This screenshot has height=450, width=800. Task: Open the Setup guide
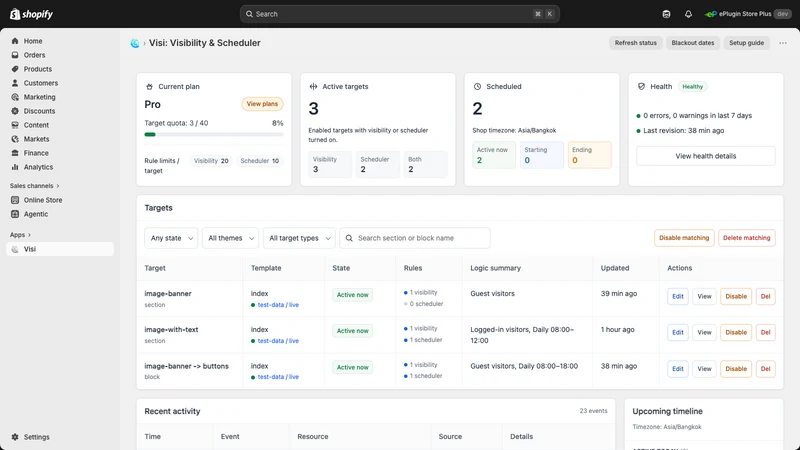(746, 43)
